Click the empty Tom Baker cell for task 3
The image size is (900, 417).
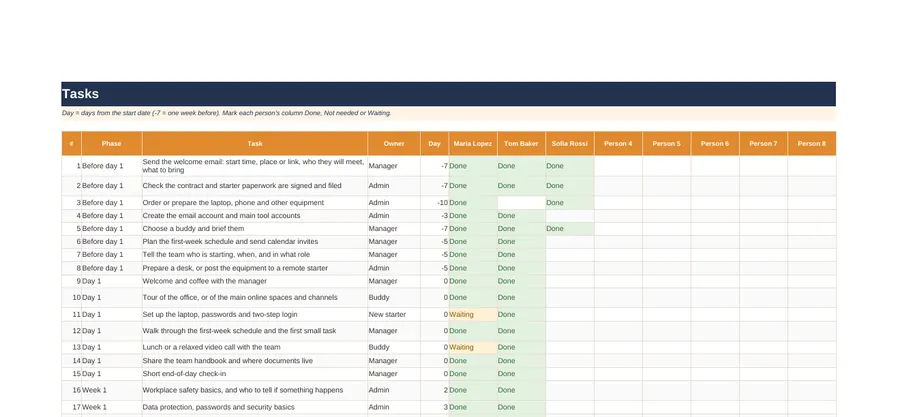521,202
